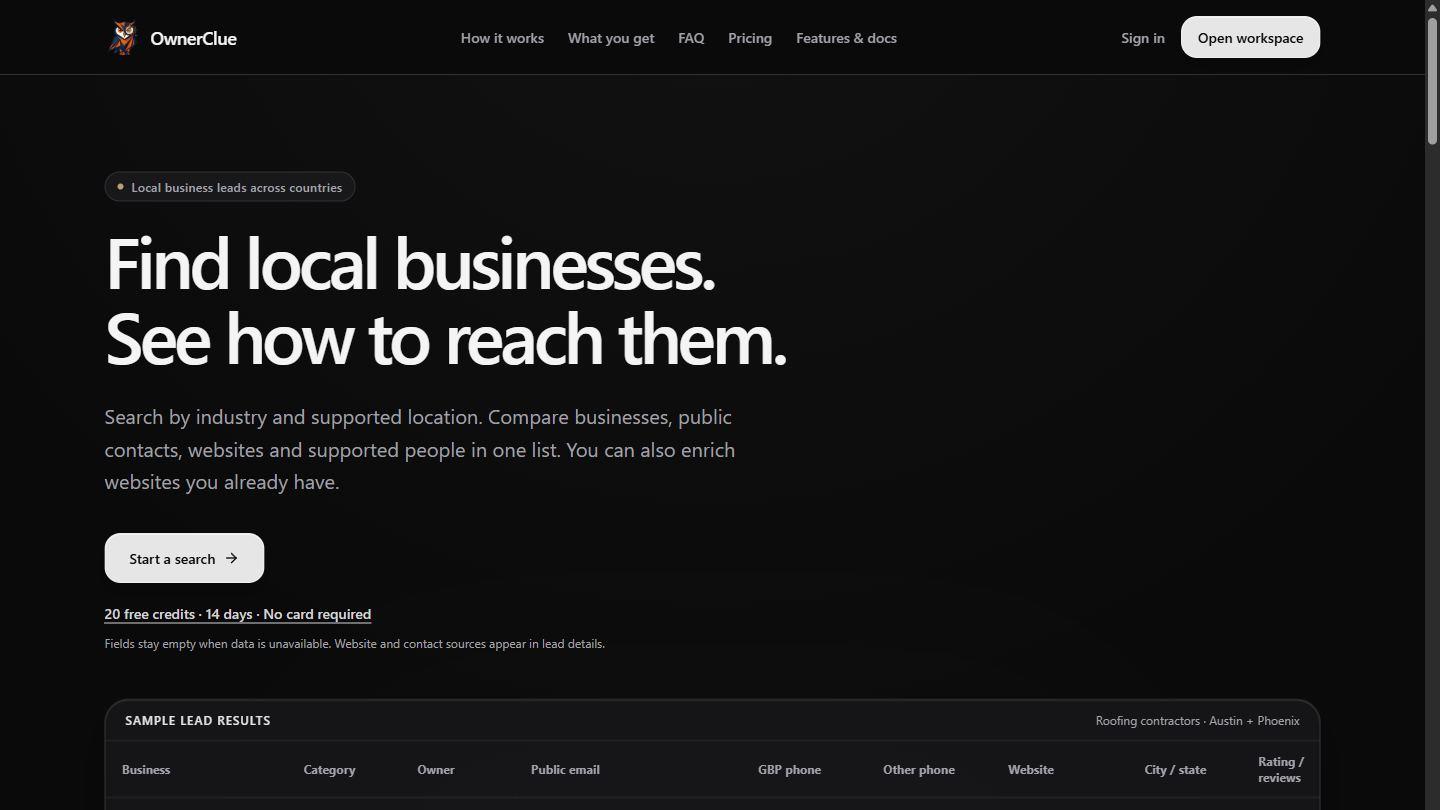
Task: Click the Roofing contractors · Austin + Phoenix label
Action: 1198,720
